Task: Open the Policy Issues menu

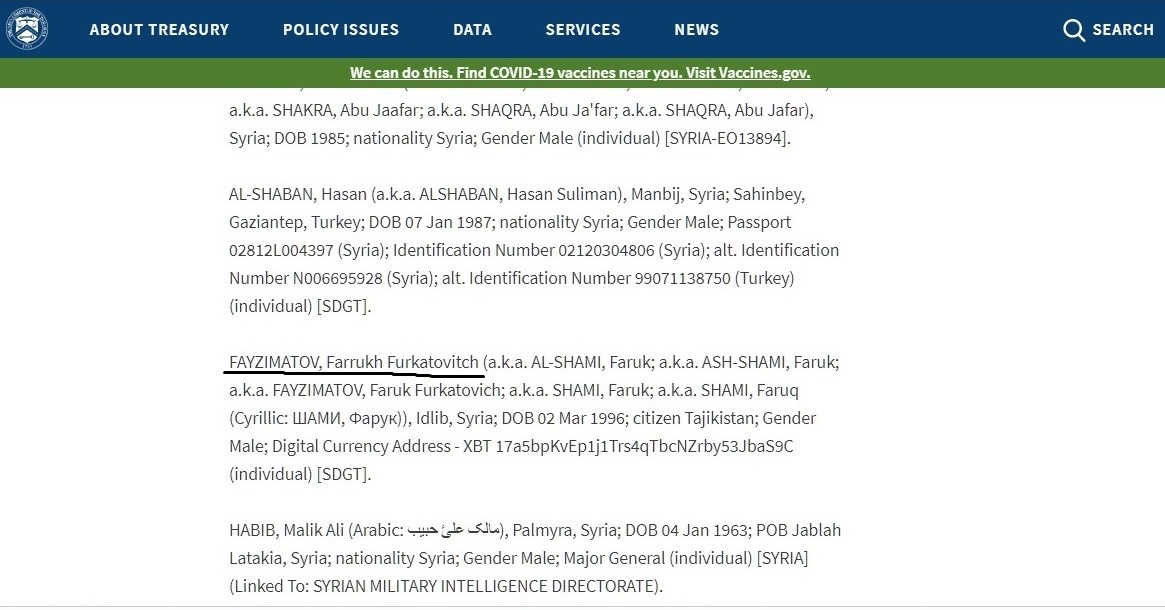Action: [341, 30]
